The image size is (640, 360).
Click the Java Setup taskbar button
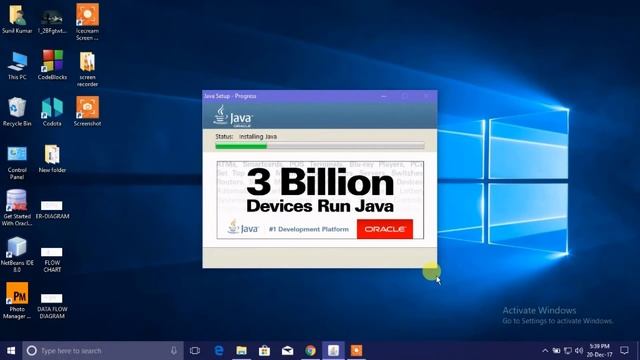coord(333,351)
